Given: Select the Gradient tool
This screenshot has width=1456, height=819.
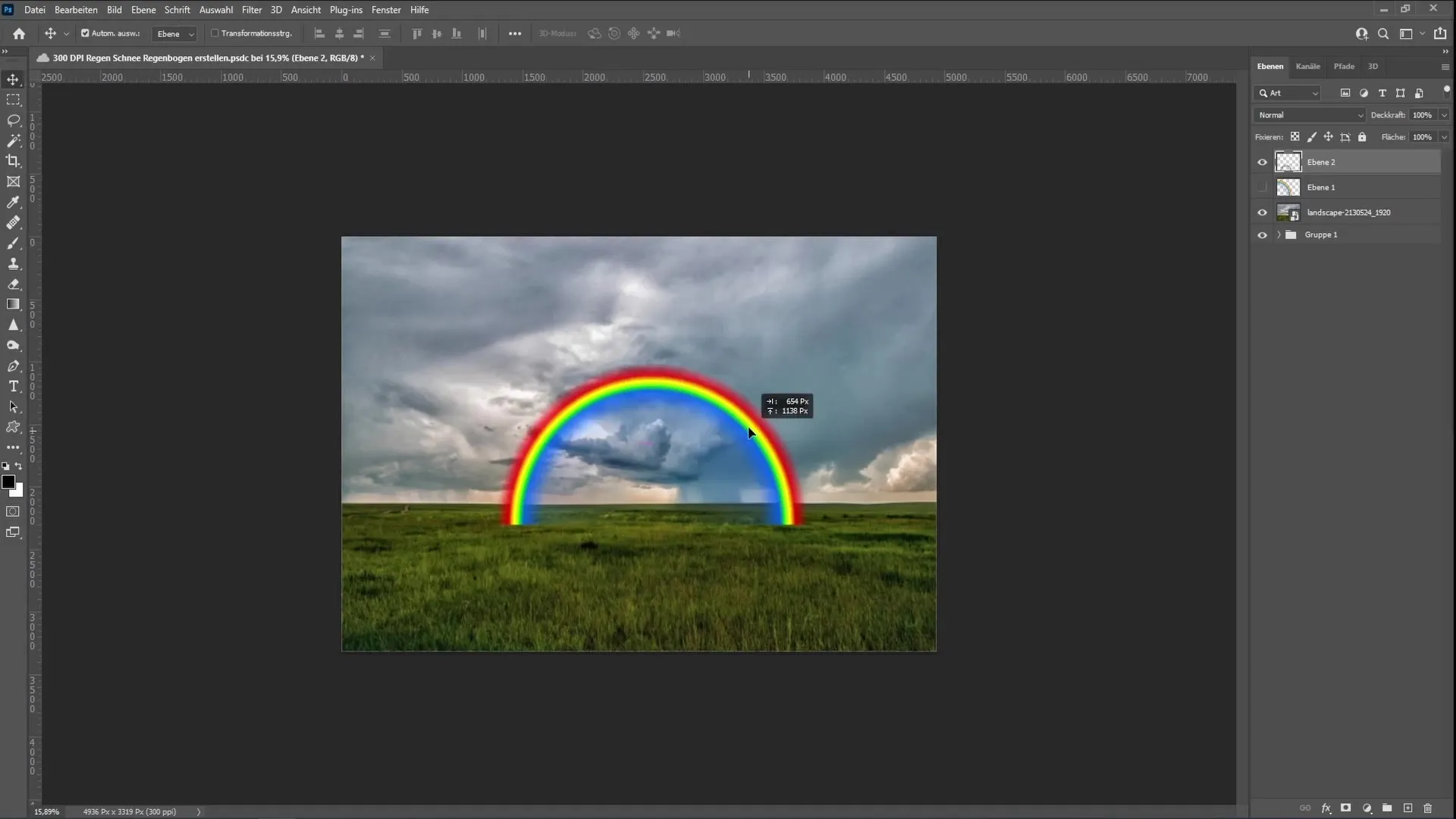Looking at the screenshot, I should pos(14,303).
